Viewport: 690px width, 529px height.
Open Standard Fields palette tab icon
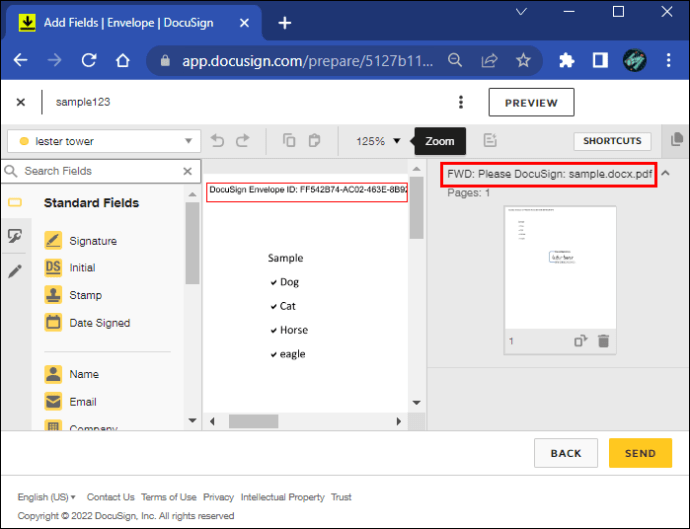tap(15, 202)
